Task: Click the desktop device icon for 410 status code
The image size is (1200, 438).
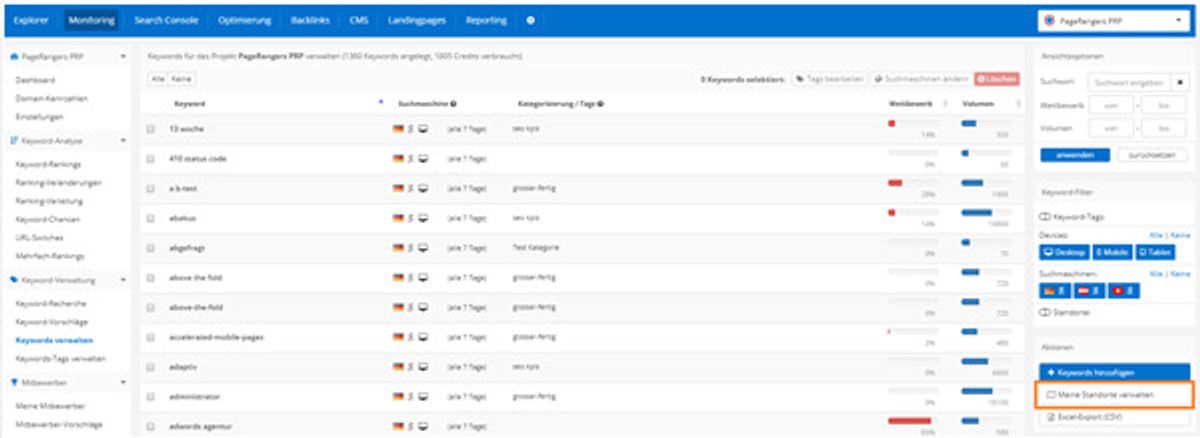Action: (423, 159)
